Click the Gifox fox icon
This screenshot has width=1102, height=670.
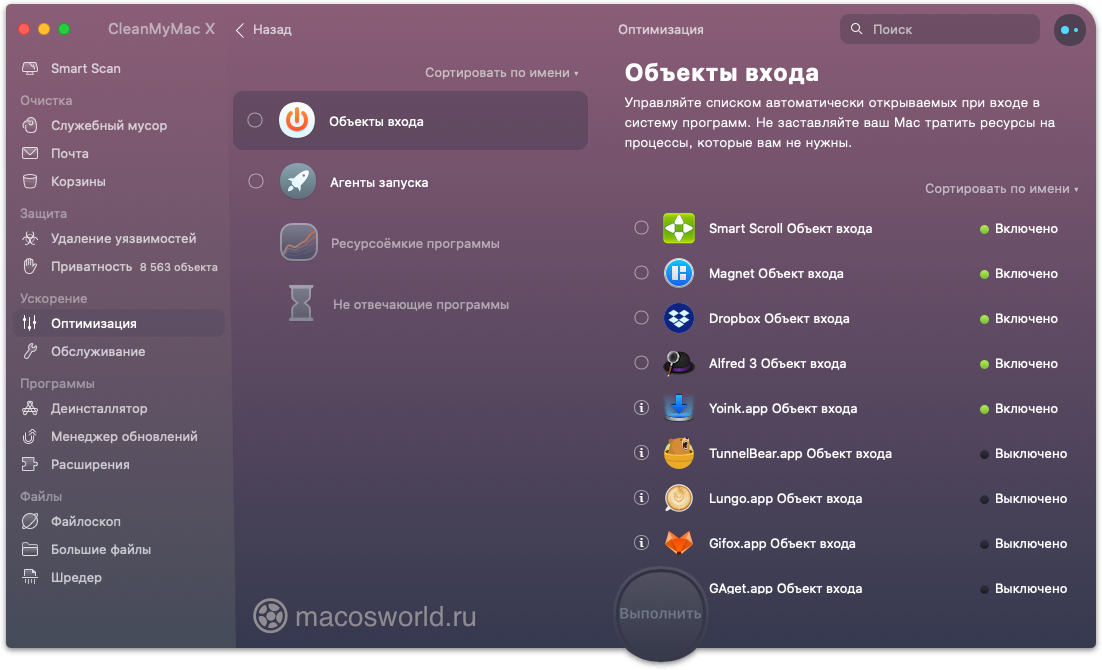coord(679,543)
